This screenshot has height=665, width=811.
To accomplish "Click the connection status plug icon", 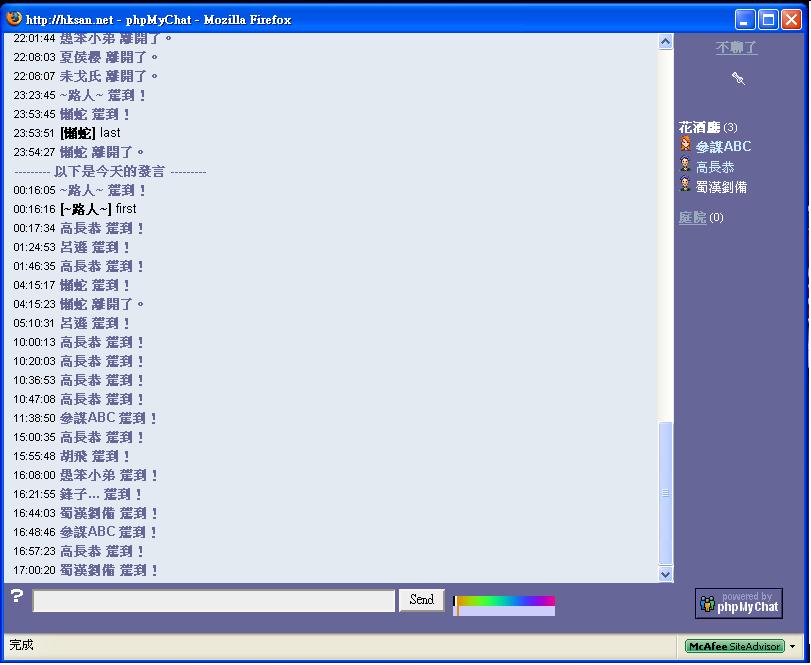I will point(738,79).
